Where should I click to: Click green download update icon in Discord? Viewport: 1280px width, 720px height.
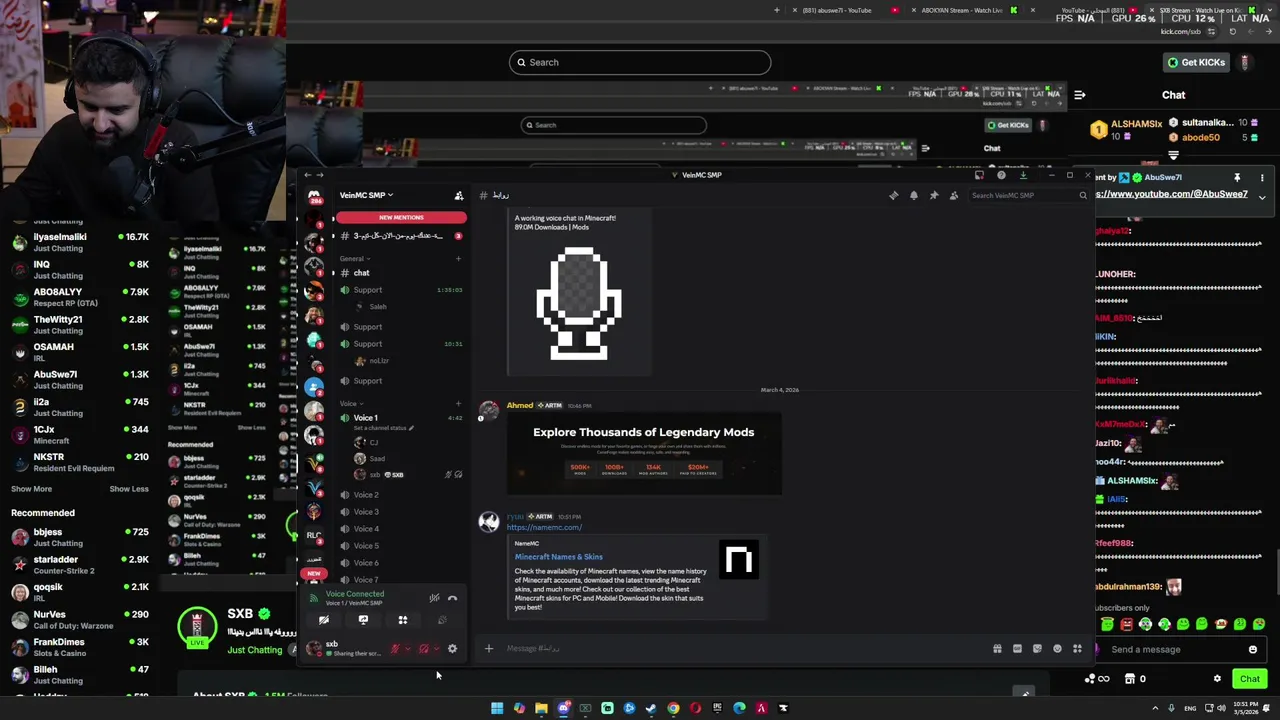(x=1023, y=175)
